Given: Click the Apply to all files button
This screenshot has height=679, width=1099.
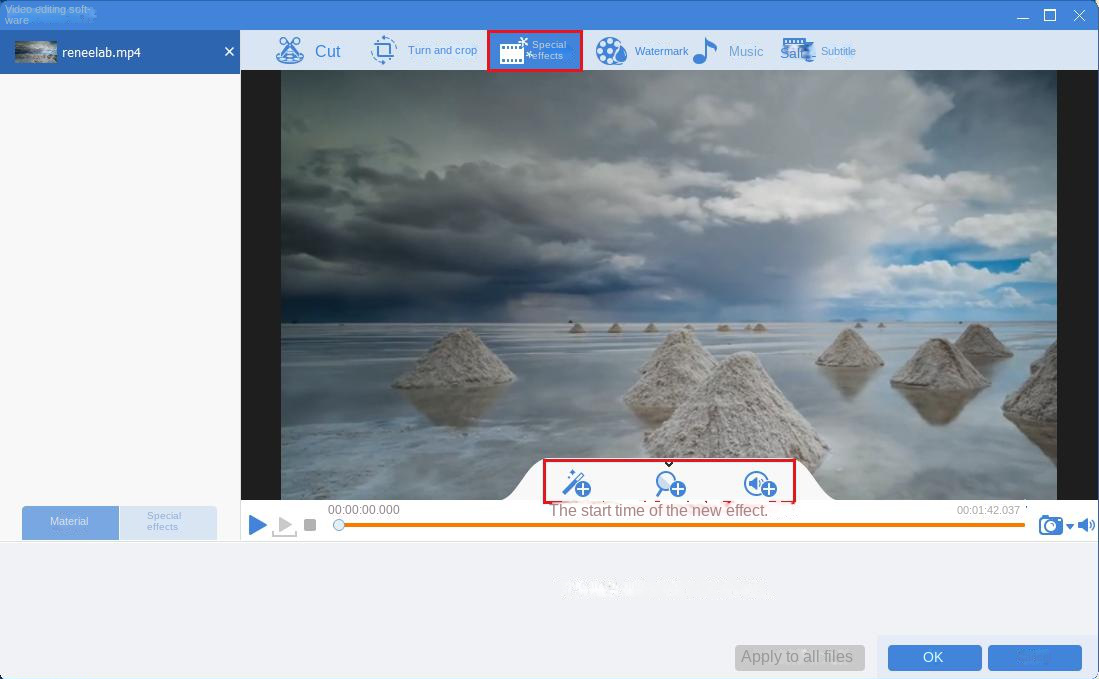Looking at the screenshot, I should point(798,657).
